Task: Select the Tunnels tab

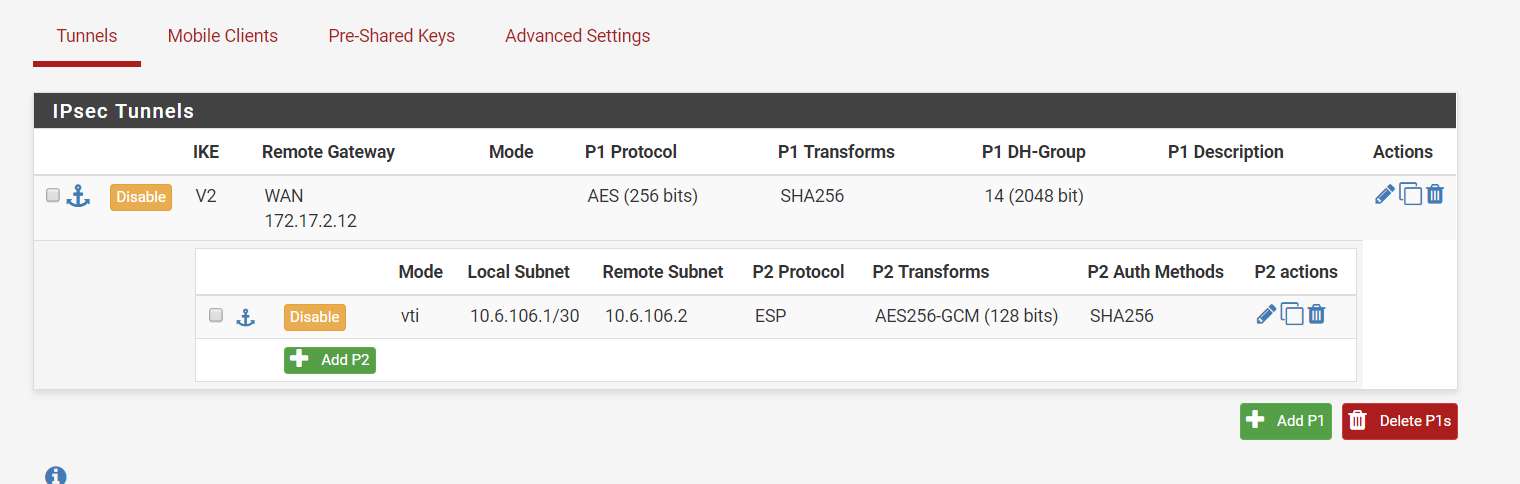Action: [x=87, y=36]
